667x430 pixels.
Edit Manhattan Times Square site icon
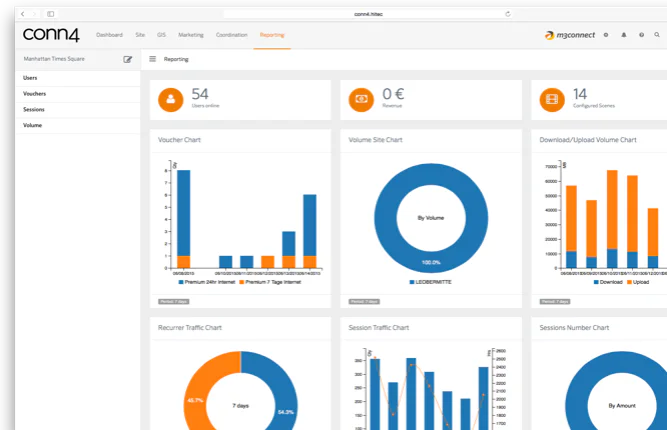(128, 59)
